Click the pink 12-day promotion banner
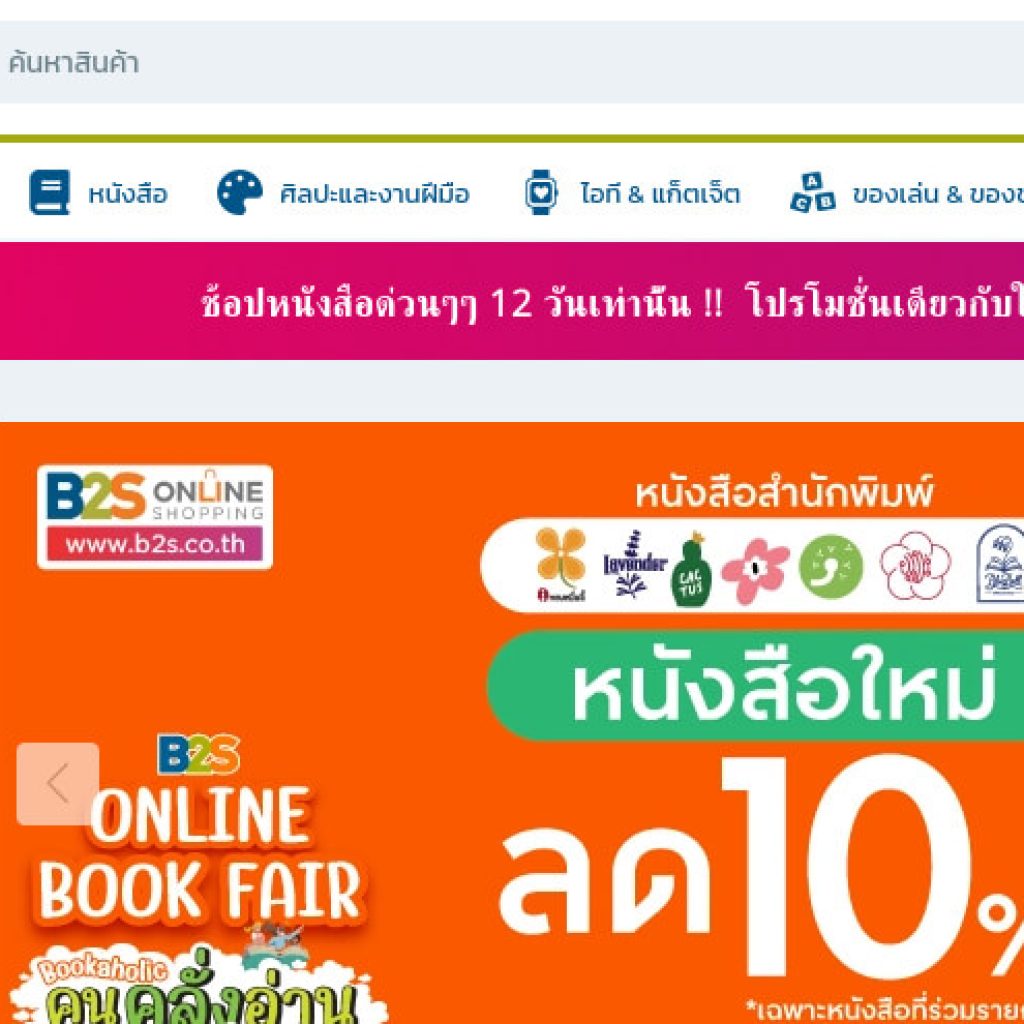 [512, 301]
